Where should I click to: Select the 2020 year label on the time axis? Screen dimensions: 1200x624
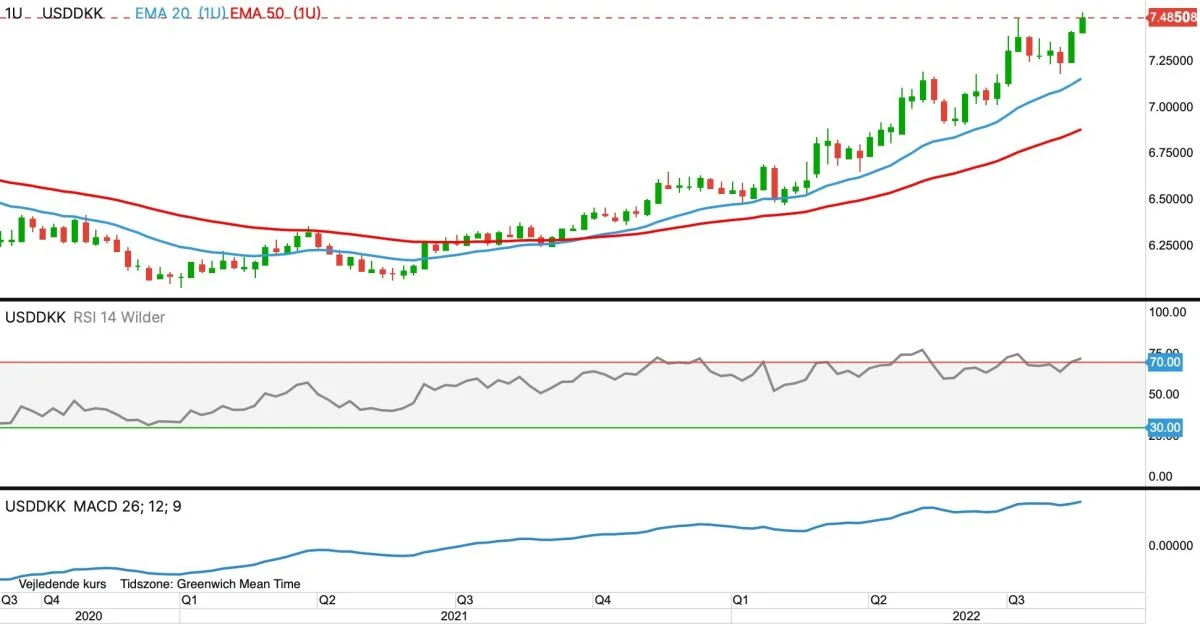(90, 616)
